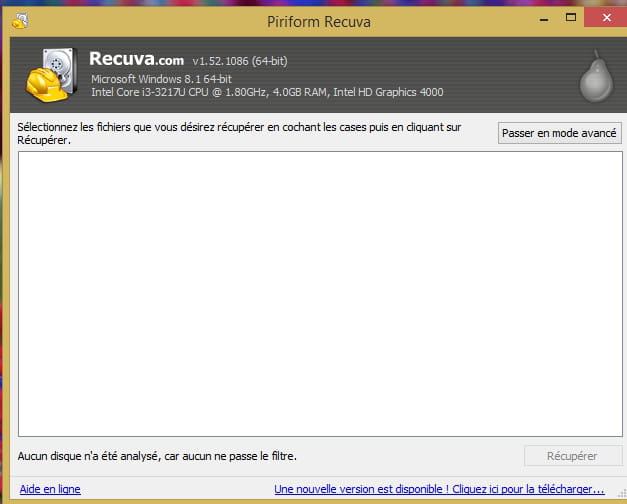Click the Recuva title bar app icon
627x504 pixels.
(x=20, y=21)
